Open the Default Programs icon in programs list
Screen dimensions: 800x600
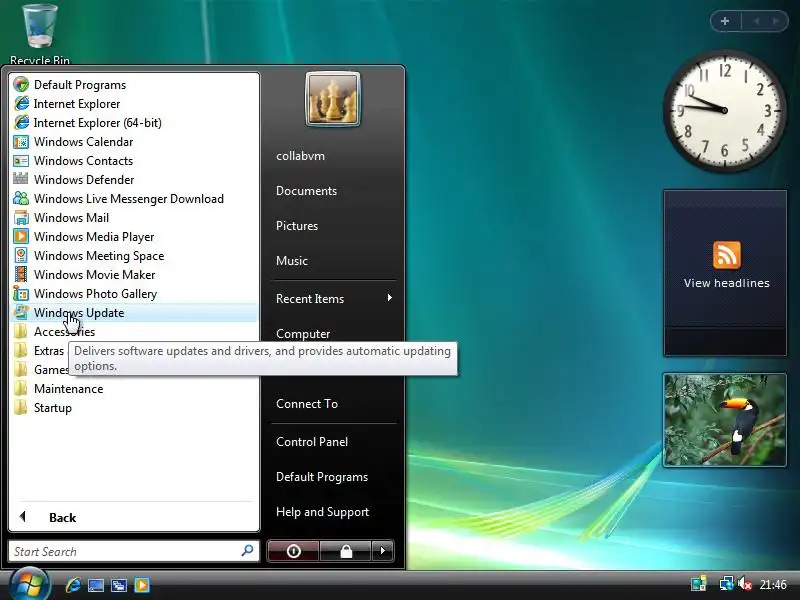21,84
